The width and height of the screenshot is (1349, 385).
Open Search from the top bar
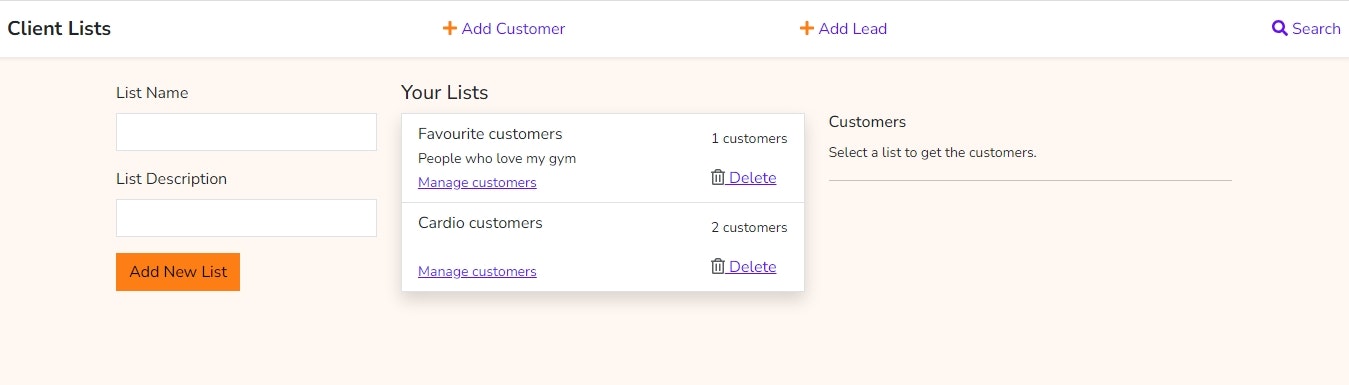pyautogui.click(x=1306, y=29)
